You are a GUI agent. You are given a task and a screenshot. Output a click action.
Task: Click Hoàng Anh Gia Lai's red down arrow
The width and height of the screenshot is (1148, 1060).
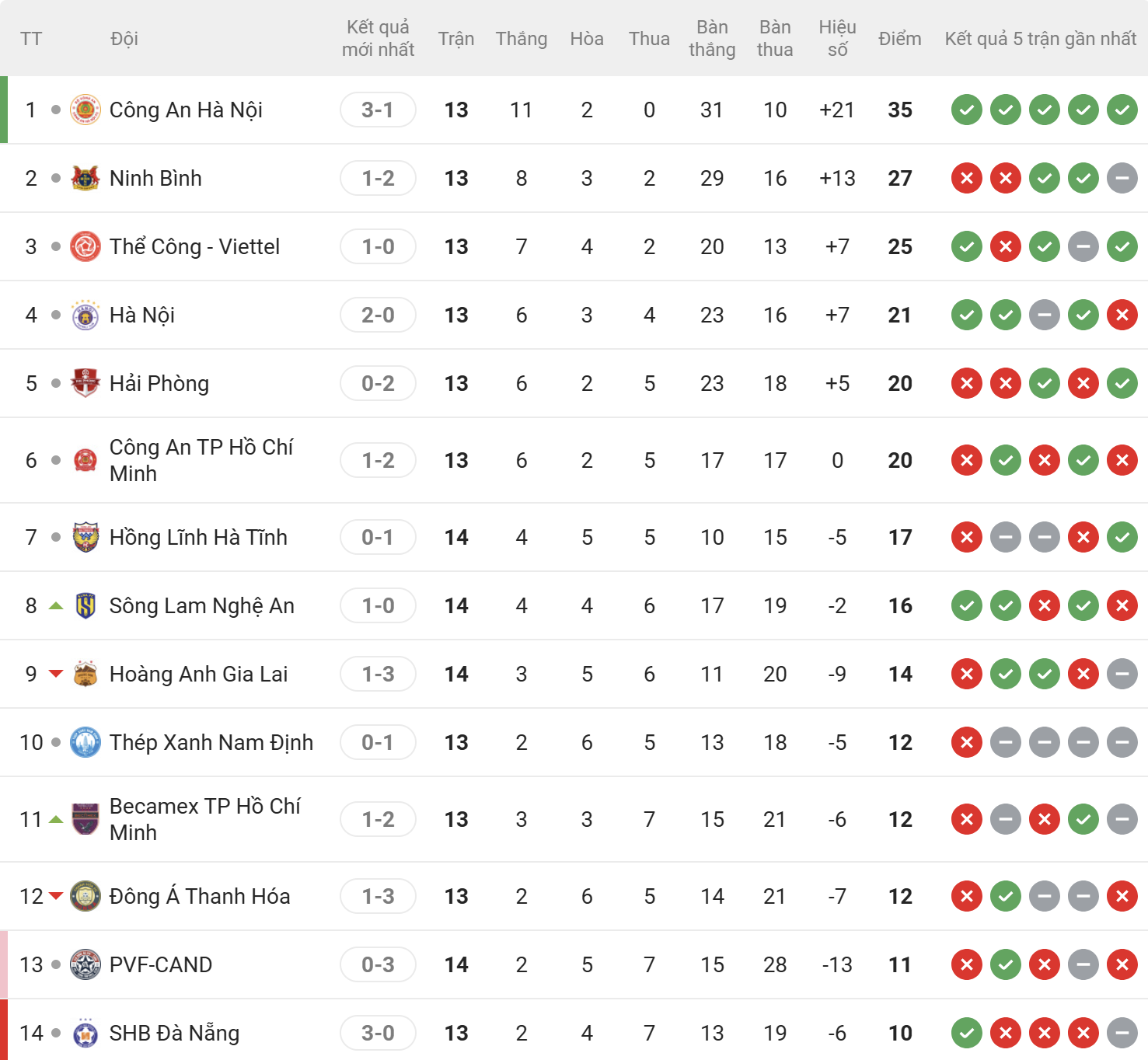tap(56, 674)
